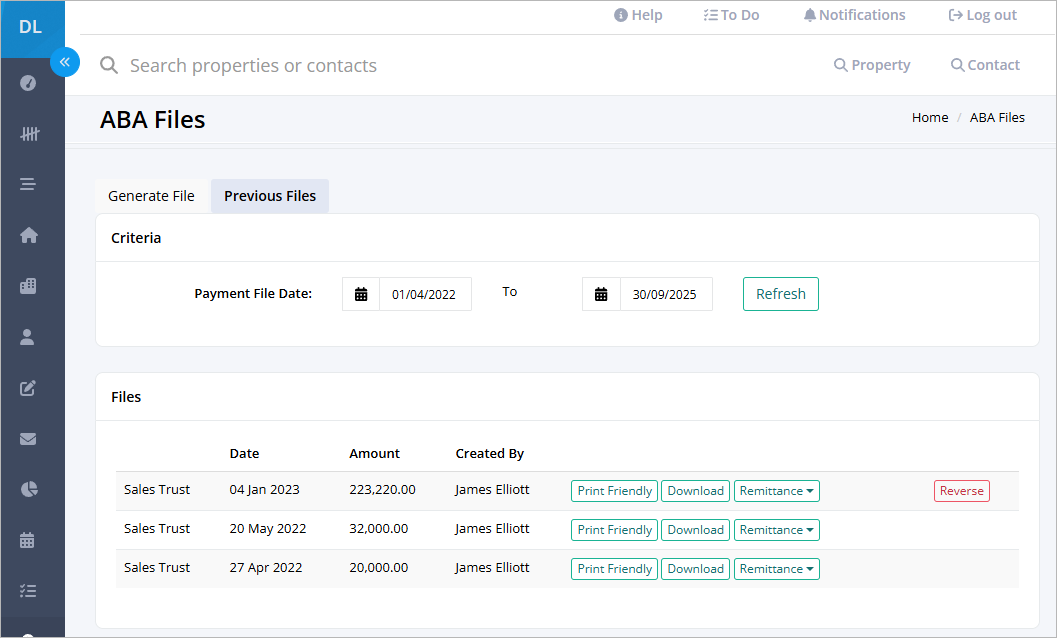Image resolution: width=1057 pixels, height=638 pixels.
Task: Open the dashboard gauge icon in sidebar
Action: (x=28, y=83)
